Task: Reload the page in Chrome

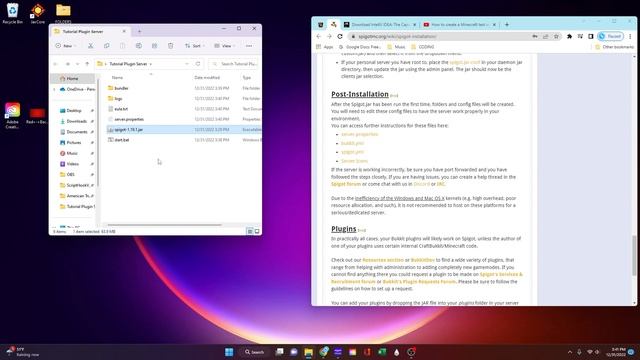Action: pos(340,36)
